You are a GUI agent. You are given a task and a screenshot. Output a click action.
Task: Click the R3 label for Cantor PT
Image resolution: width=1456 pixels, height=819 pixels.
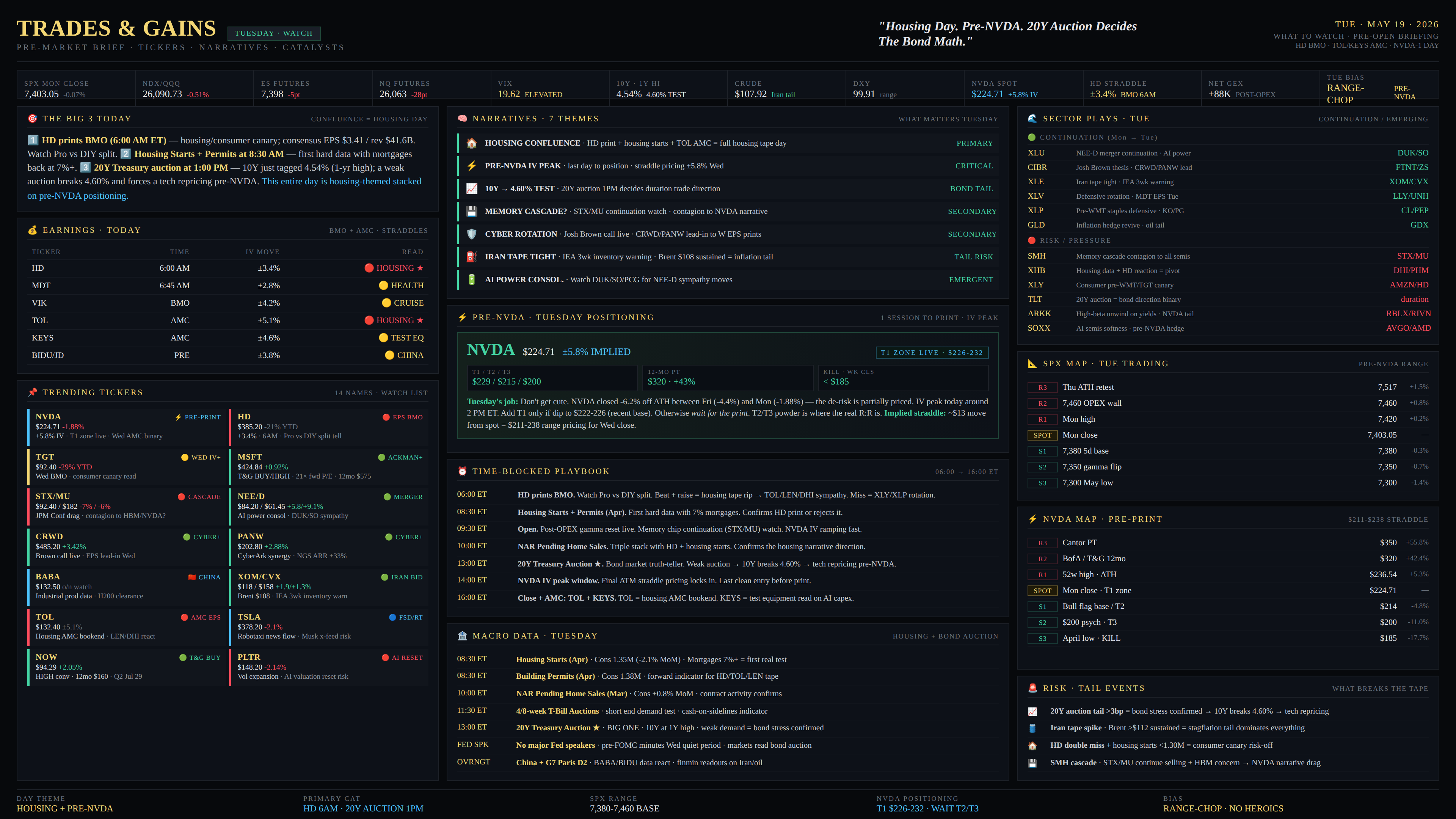[1042, 543]
